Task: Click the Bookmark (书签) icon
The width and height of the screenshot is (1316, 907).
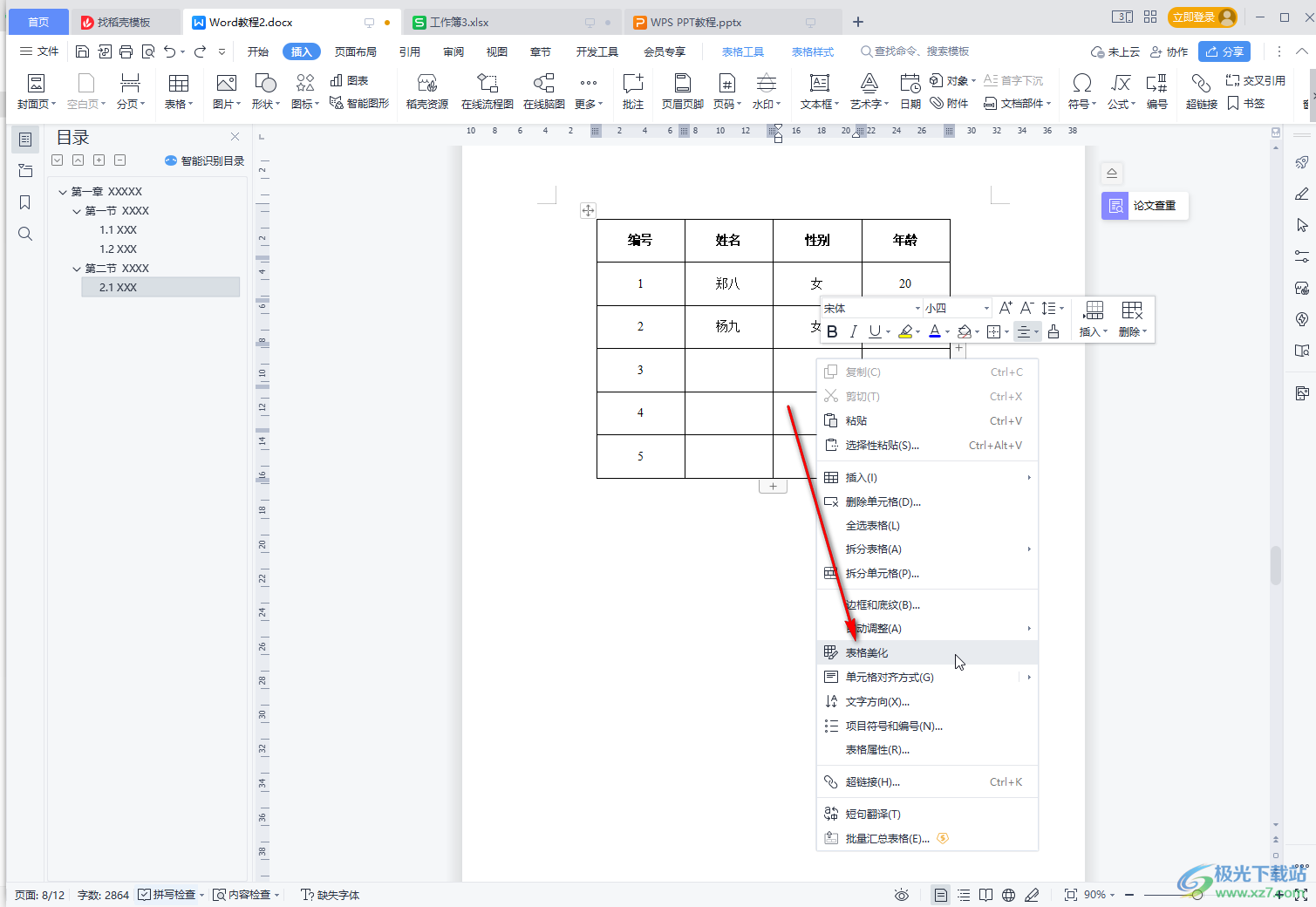Action: (1245, 103)
